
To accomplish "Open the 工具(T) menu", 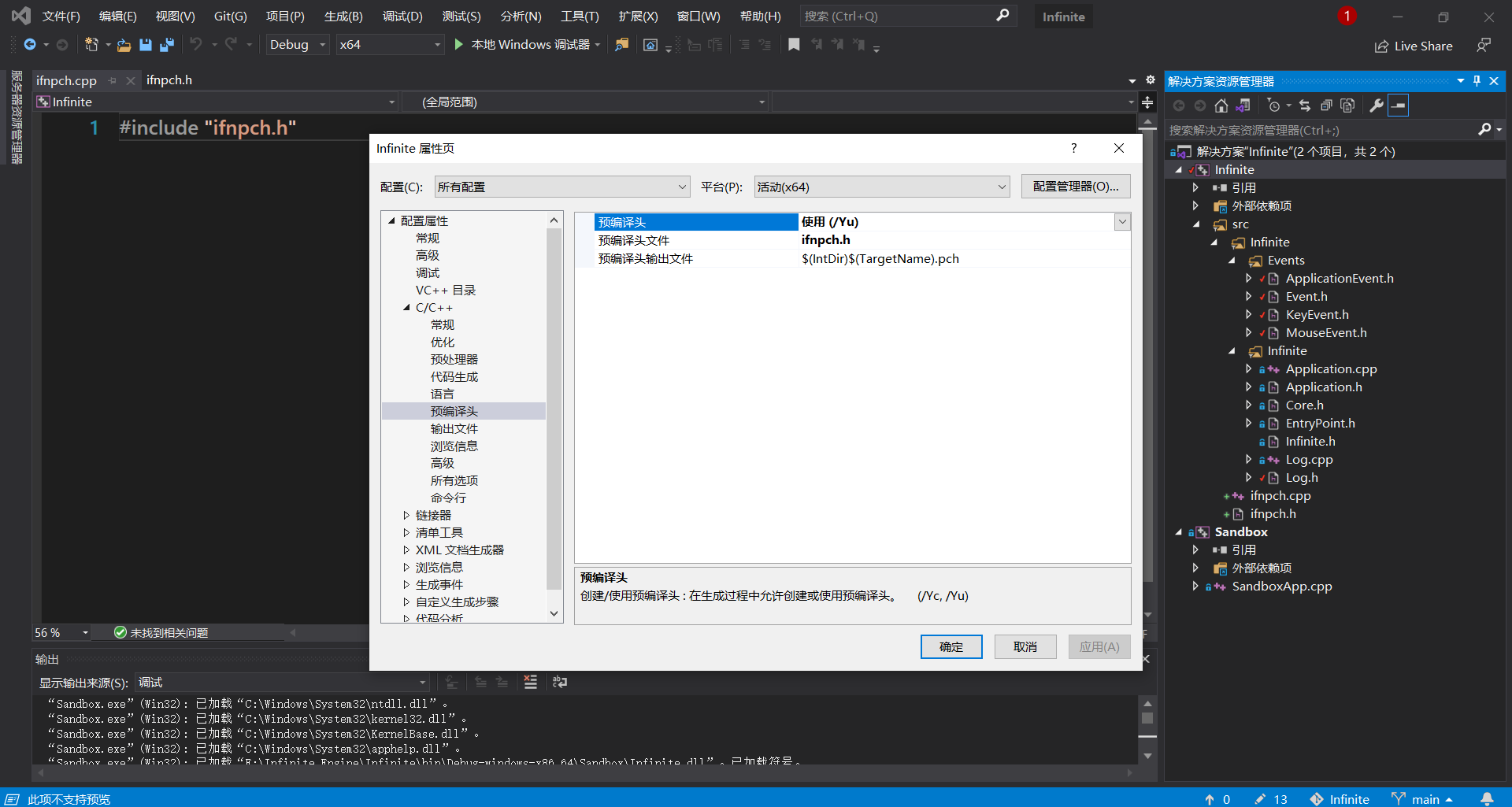I will (580, 17).
